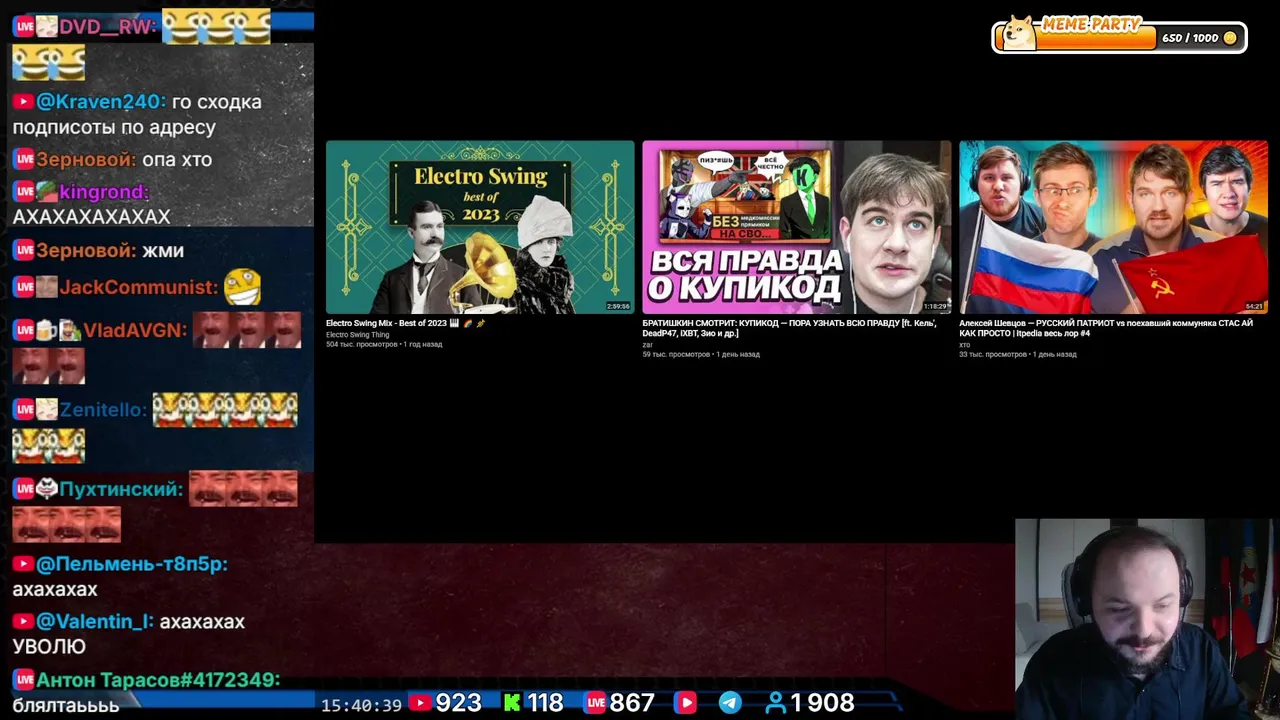Click the username @Valentin_I in chat
Screen dimensions: 1280x720
(95, 622)
